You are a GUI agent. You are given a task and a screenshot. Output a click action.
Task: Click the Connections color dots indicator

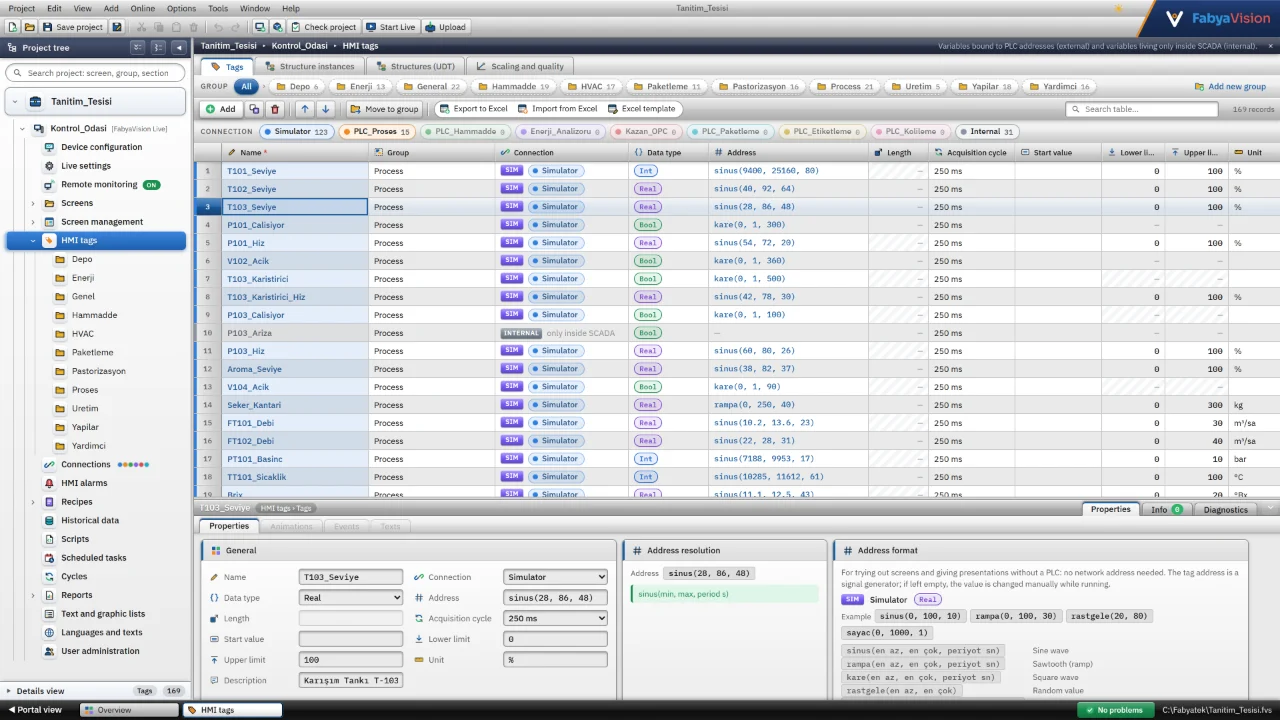point(133,464)
